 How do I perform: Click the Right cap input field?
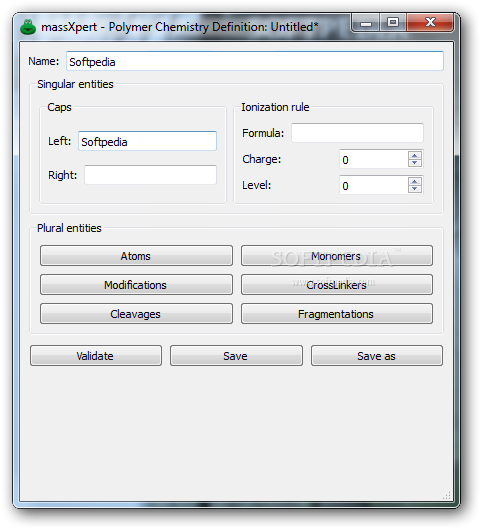click(x=150, y=175)
